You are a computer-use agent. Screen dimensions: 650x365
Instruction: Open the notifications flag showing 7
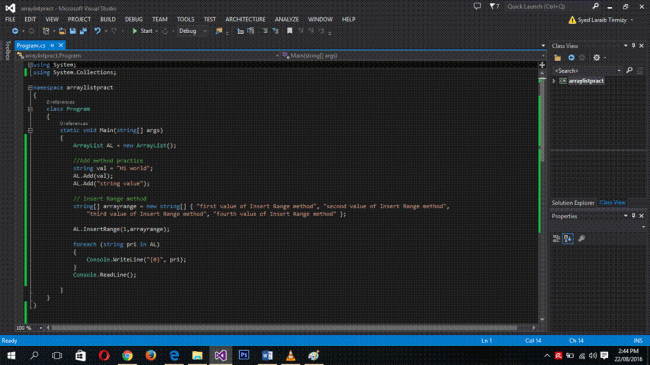(x=494, y=6)
